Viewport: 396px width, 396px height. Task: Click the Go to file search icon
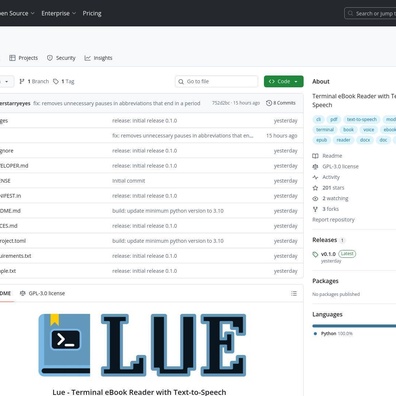pyautogui.click(x=181, y=81)
